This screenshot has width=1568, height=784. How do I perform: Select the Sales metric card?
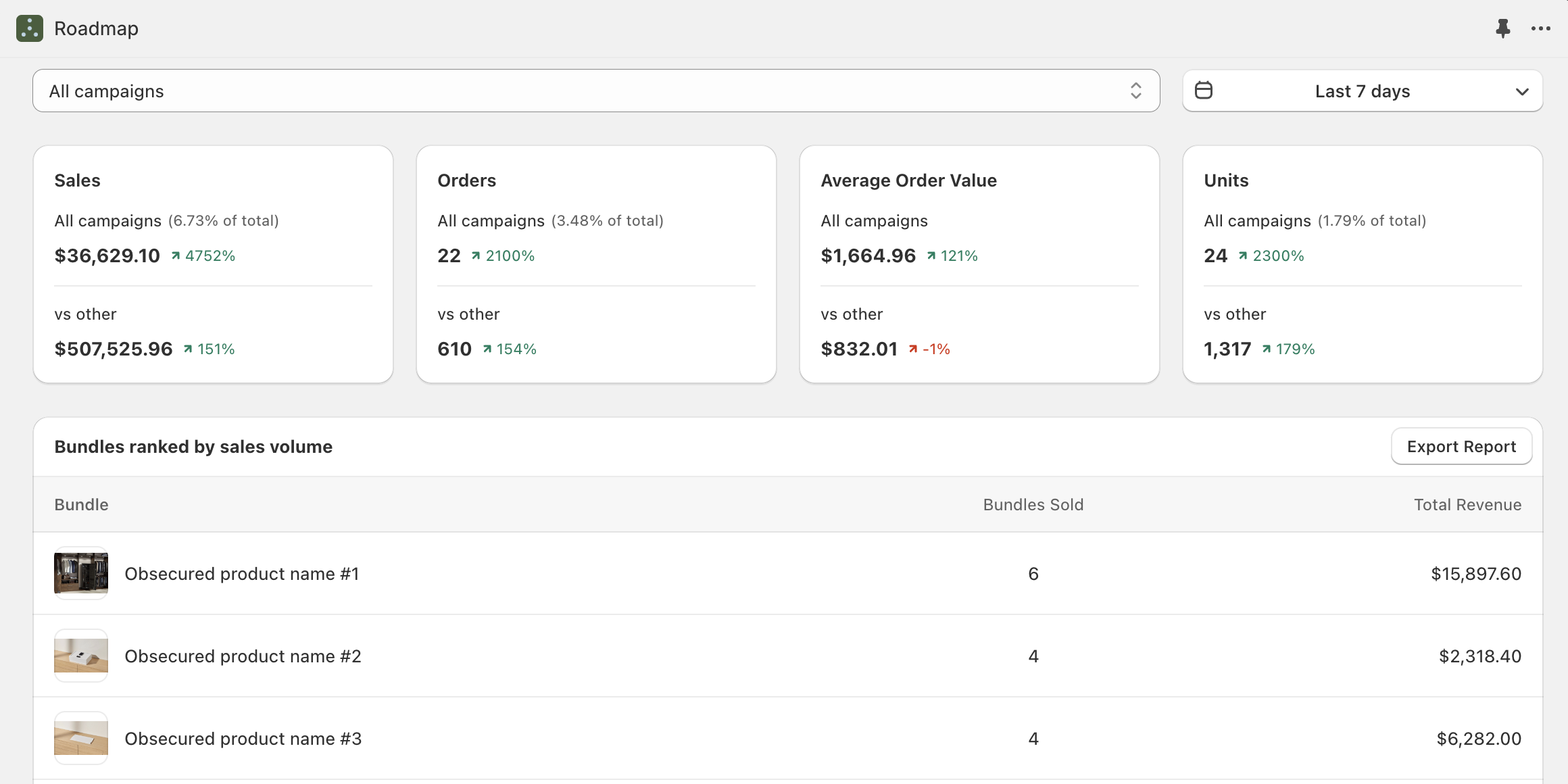pos(213,264)
